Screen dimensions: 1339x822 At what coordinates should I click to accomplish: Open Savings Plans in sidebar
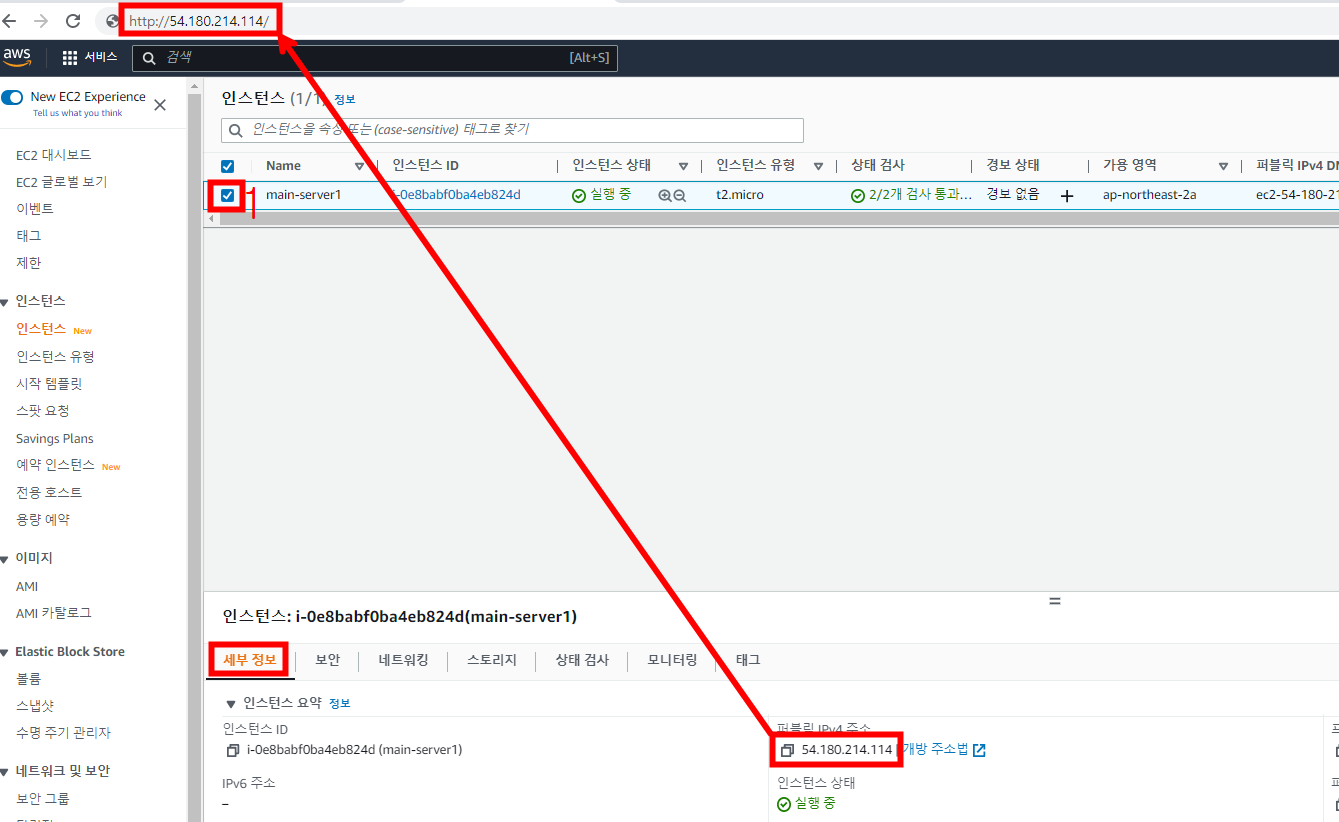[55, 439]
